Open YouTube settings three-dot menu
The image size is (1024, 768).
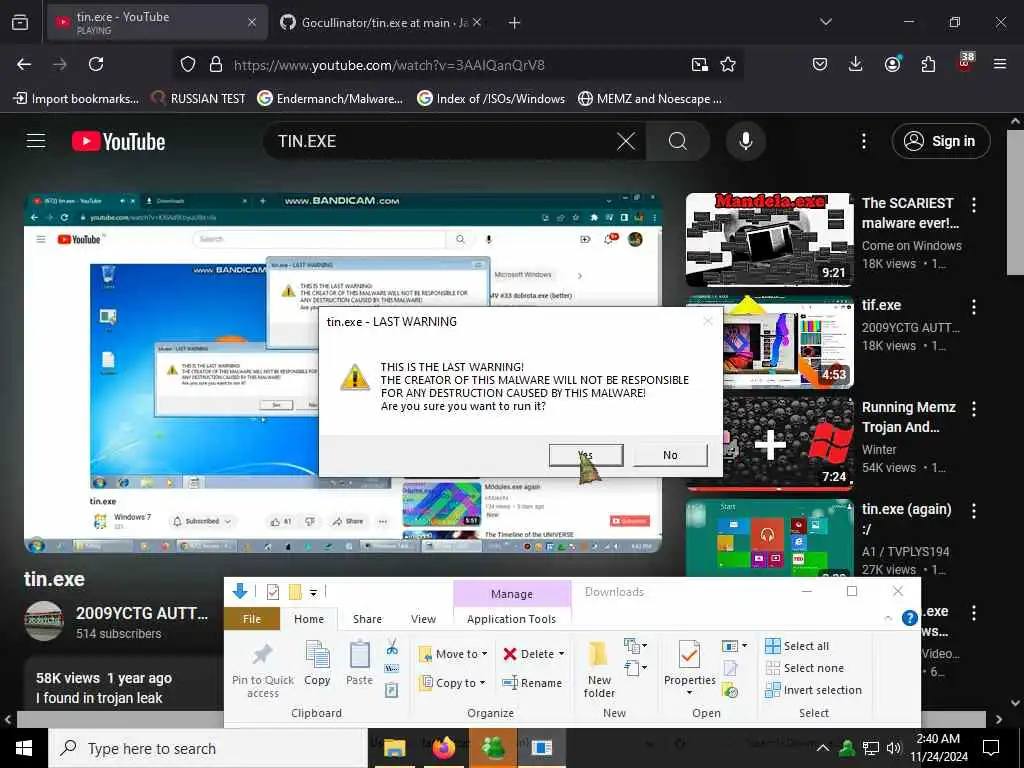point(863,141)
